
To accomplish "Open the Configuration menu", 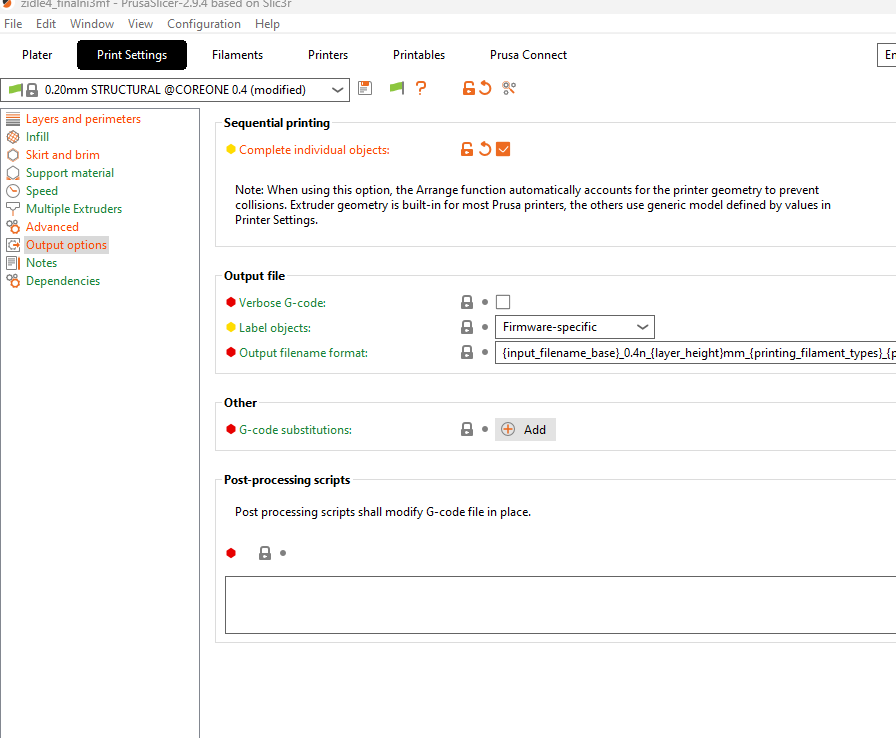I will coord(203,23).
